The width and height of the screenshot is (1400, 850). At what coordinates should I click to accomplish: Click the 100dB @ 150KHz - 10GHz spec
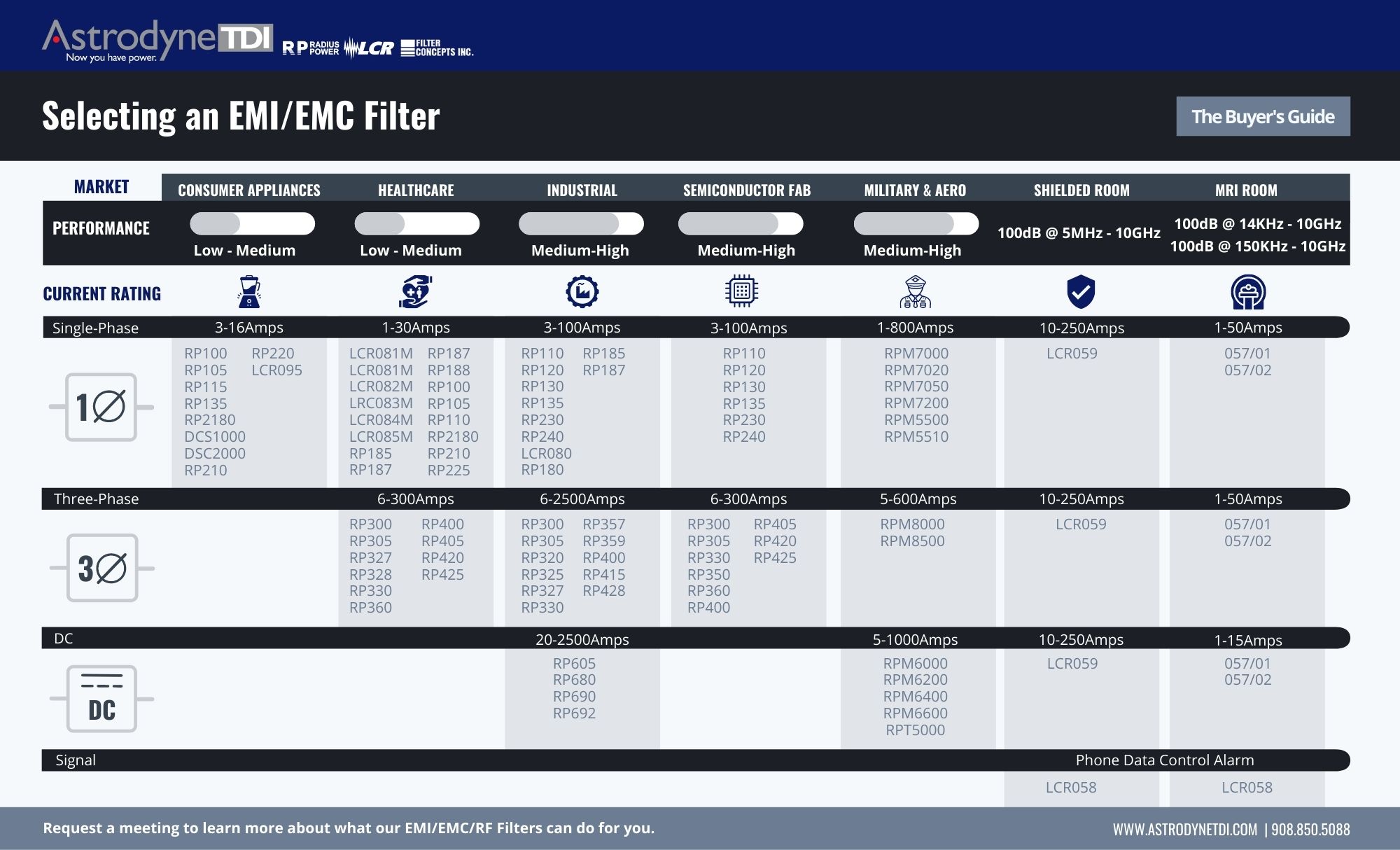pos(1258,246)
